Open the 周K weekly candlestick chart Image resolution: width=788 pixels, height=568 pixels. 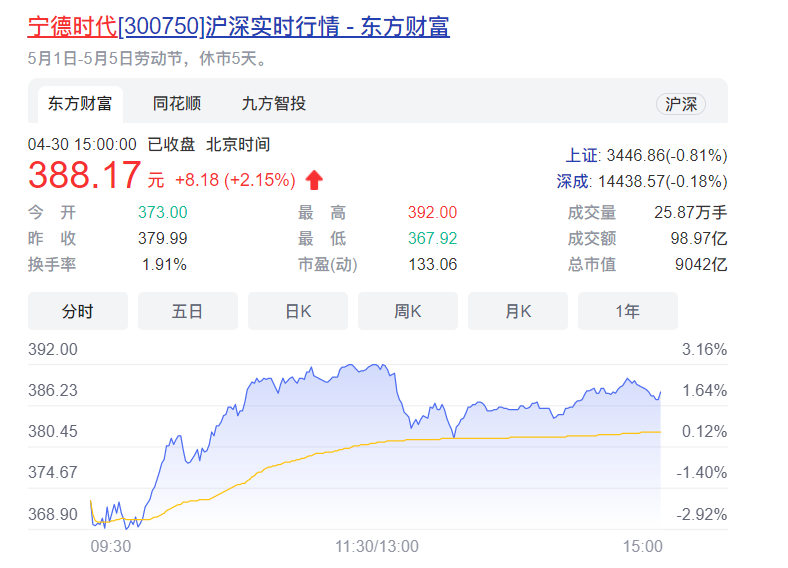(x=408, y=311)
